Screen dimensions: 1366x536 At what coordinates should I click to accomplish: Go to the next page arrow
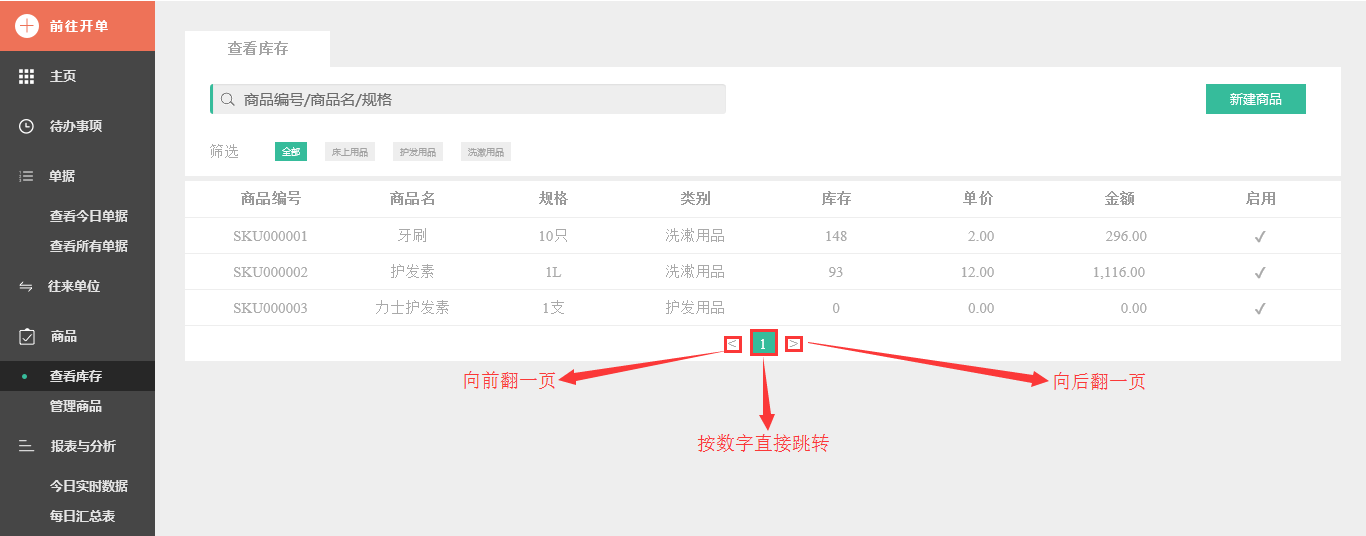pos(793,344)
